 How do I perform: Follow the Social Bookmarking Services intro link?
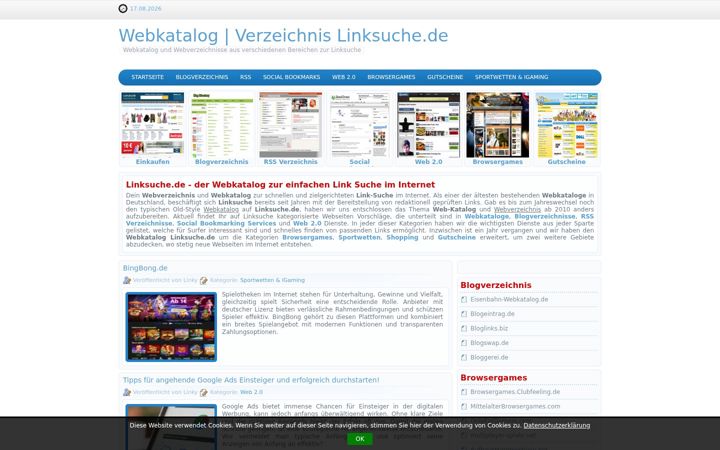tap(226, 223)
